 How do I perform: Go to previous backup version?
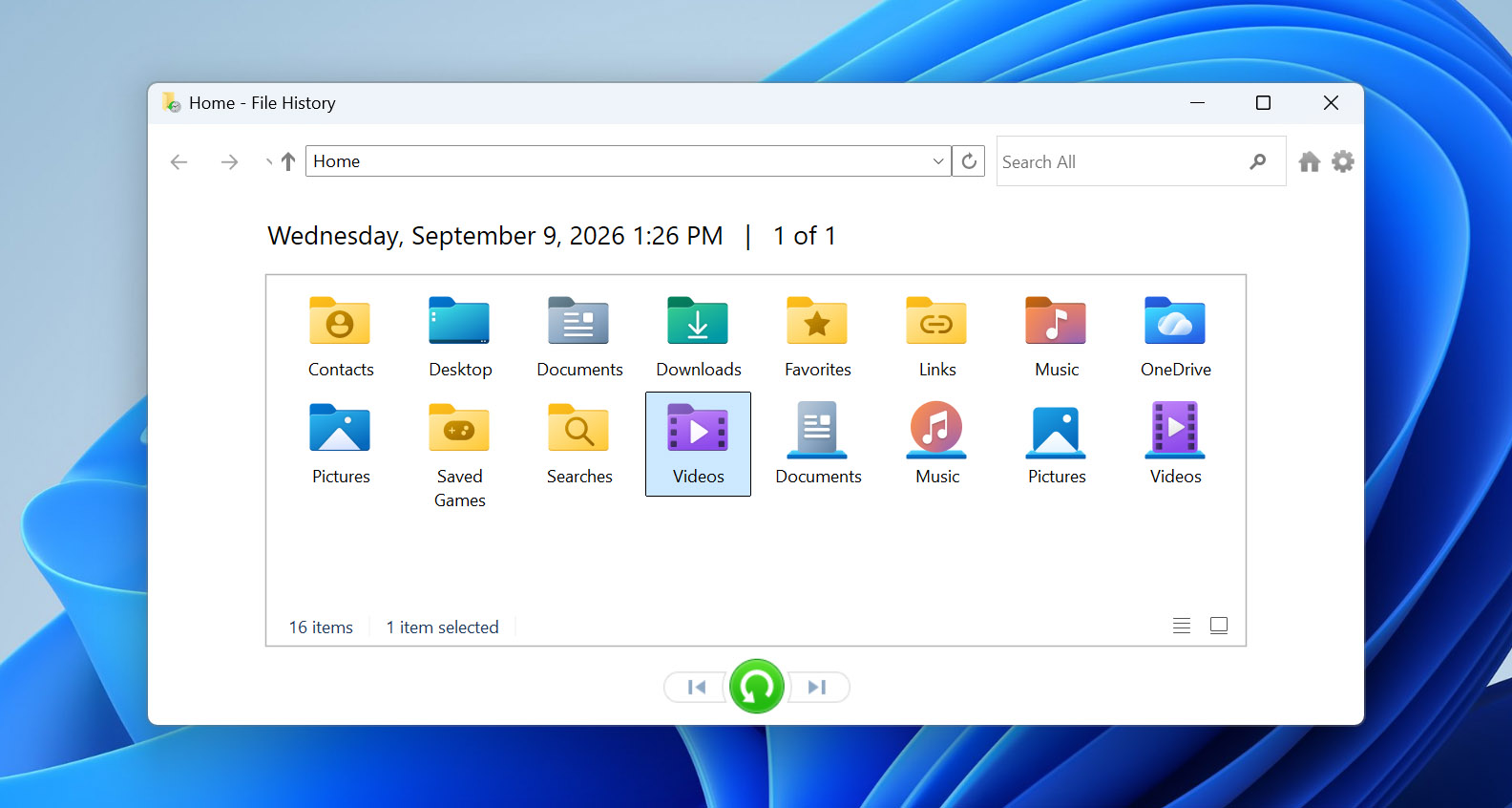[x=697, y=687]
